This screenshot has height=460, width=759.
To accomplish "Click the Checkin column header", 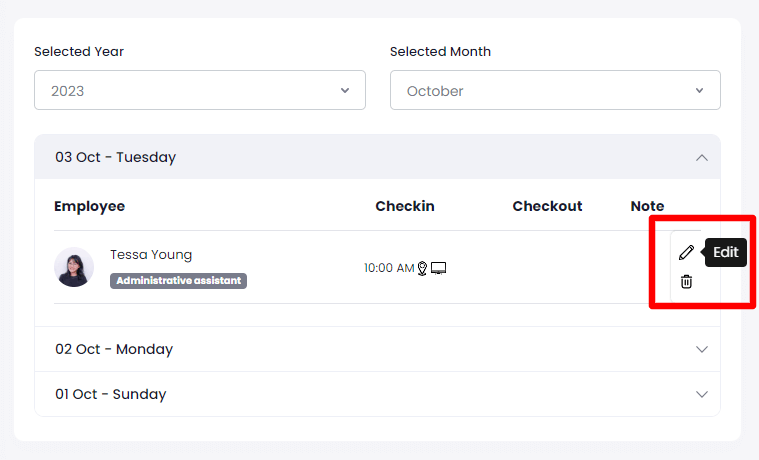I will click(x=405, y=206).
